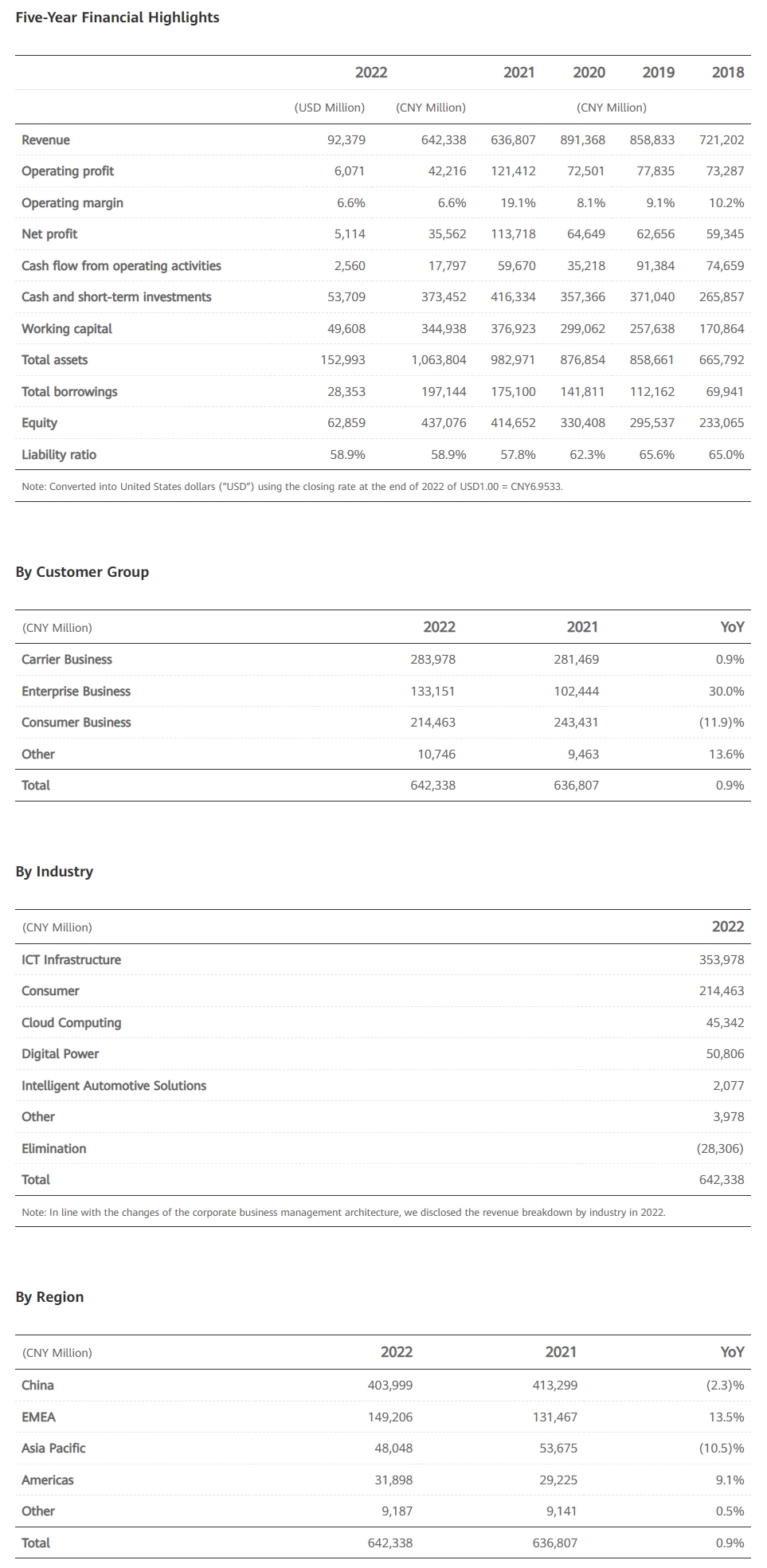Select Cloud Computing revenue value 45,342
Viewport: 767px width, 1568px height.
(x=725, y=1023)
